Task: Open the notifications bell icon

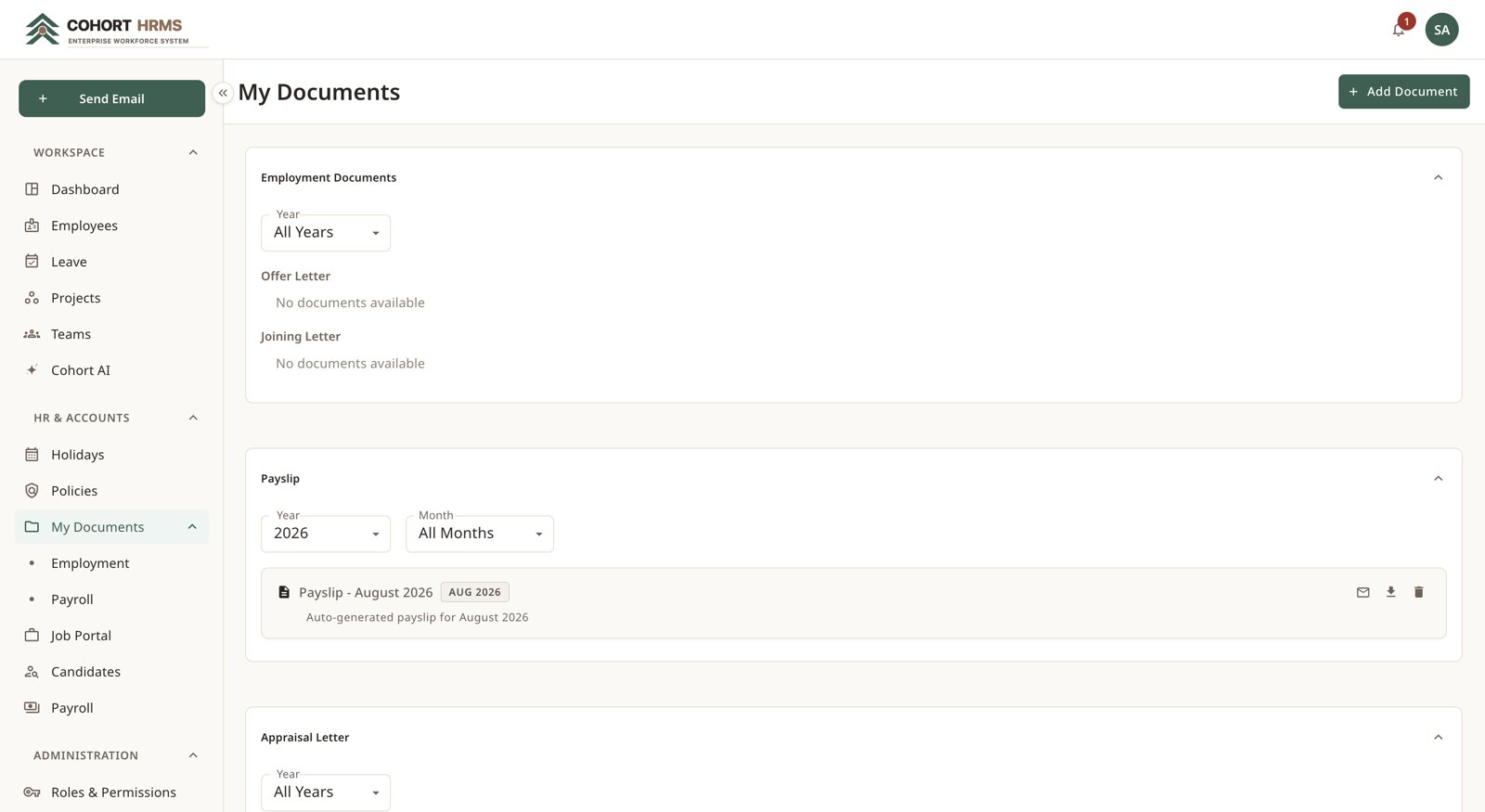Action: [x=1399, y=30]
